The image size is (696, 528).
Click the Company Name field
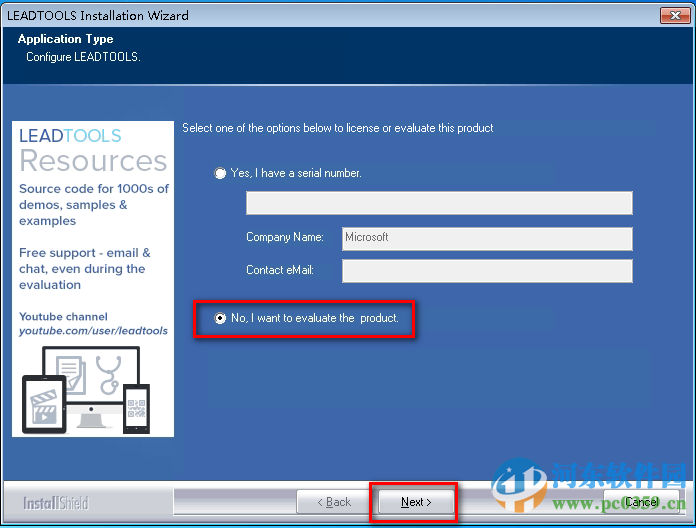tap(487, 239)
